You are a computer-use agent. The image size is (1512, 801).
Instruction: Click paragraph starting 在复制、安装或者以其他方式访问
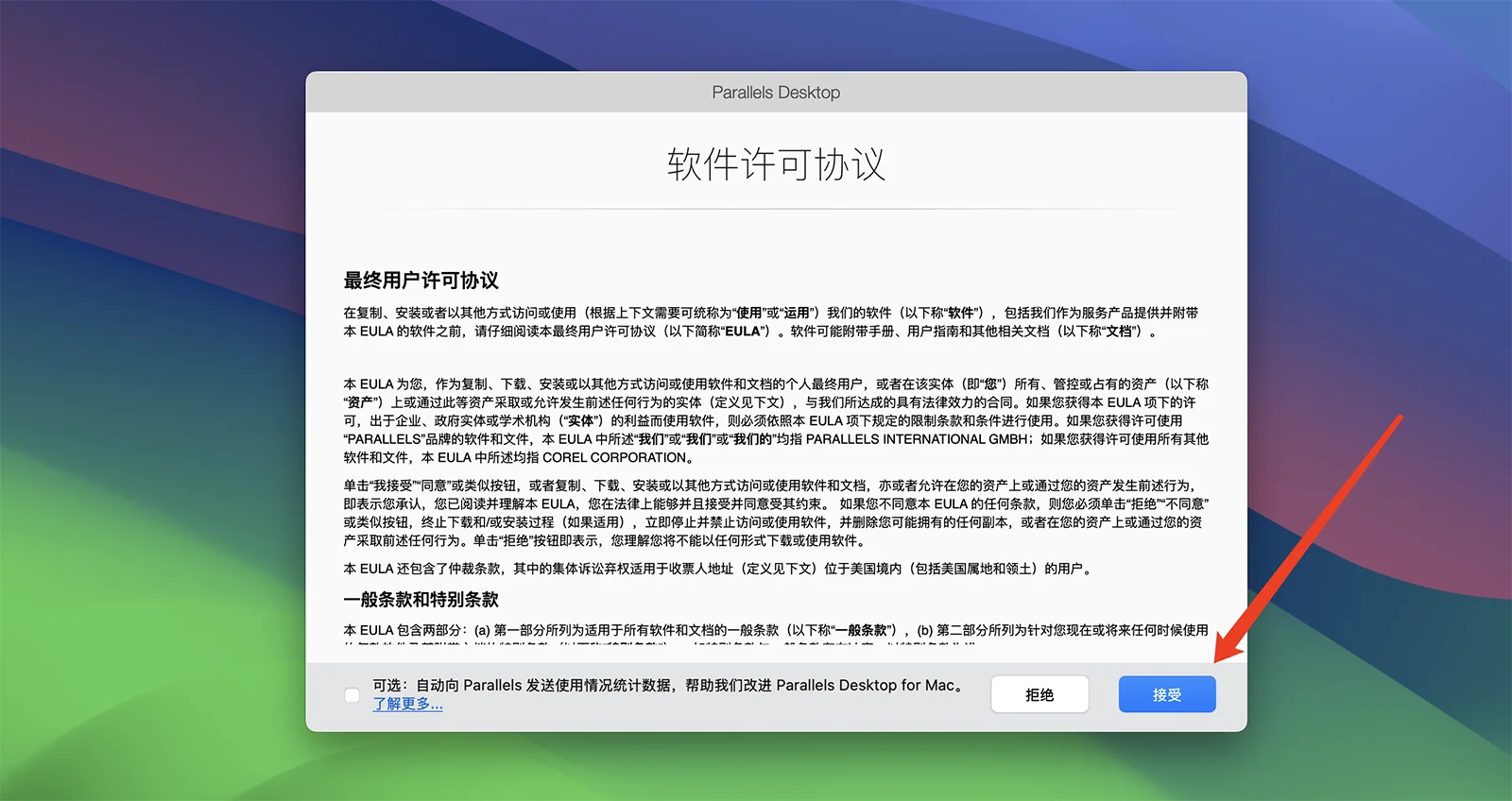771,322
